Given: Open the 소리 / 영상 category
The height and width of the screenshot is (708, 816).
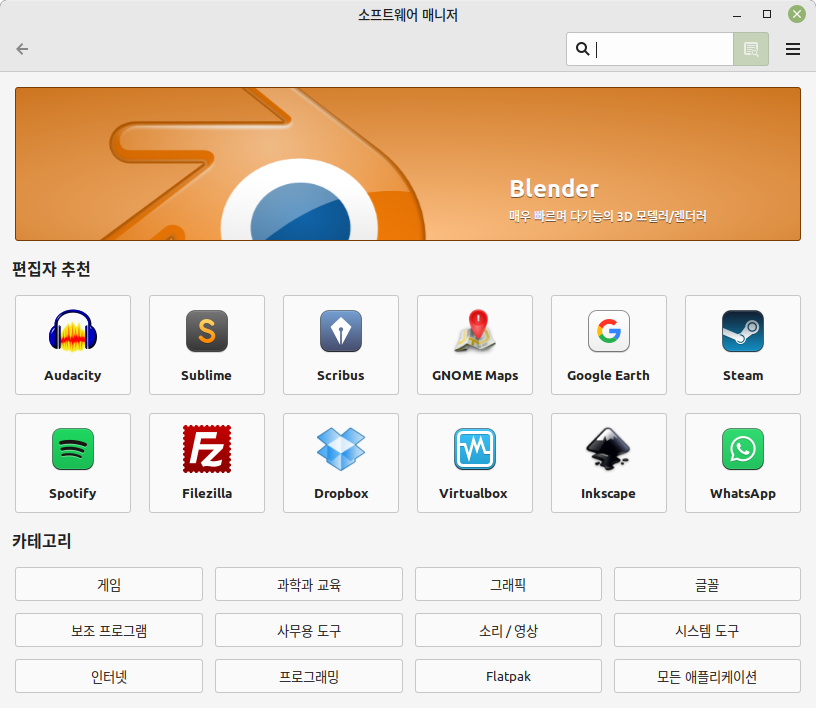Looking at the screenshot, I should 508,630.
